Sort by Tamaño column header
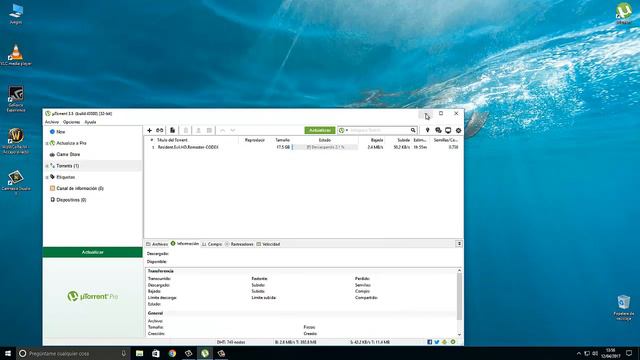Screen dimensions: 640x360 pos(282,140)
